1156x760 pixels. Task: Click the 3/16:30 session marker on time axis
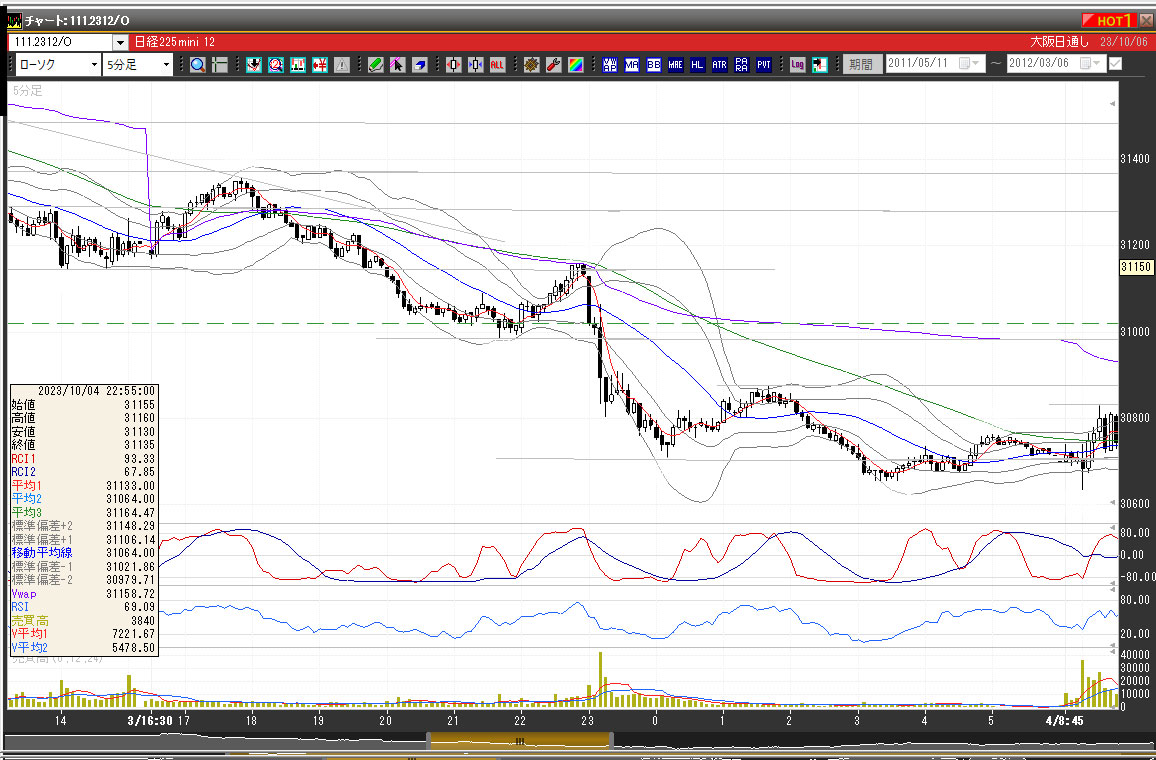tap(148, 721)
